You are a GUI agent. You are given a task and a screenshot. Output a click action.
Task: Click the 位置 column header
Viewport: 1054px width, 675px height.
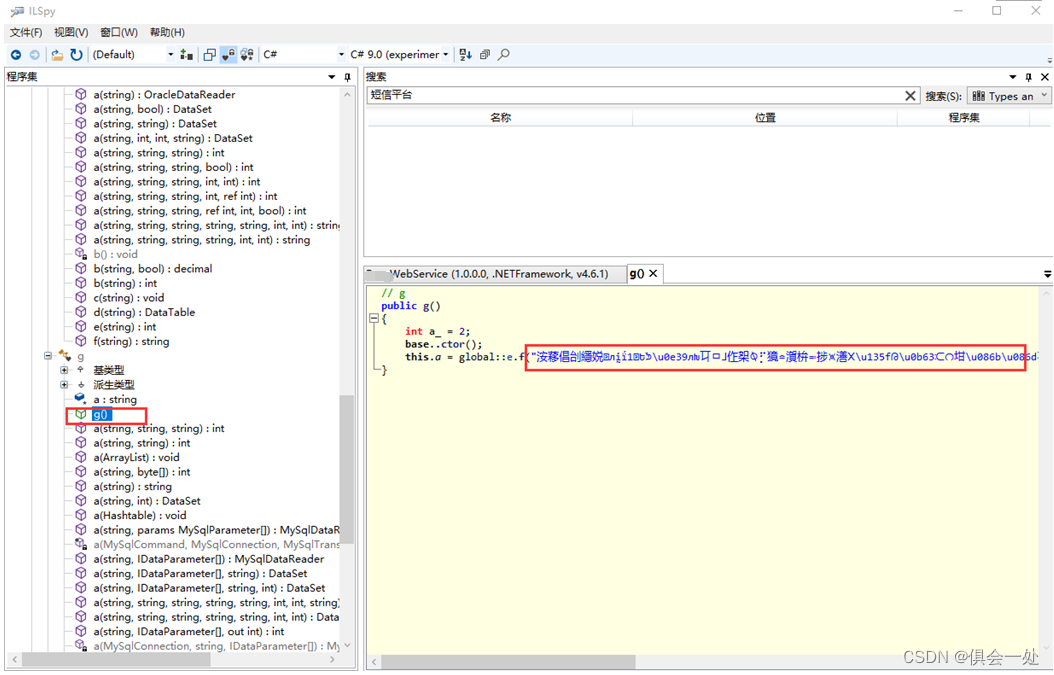point(765,118)
